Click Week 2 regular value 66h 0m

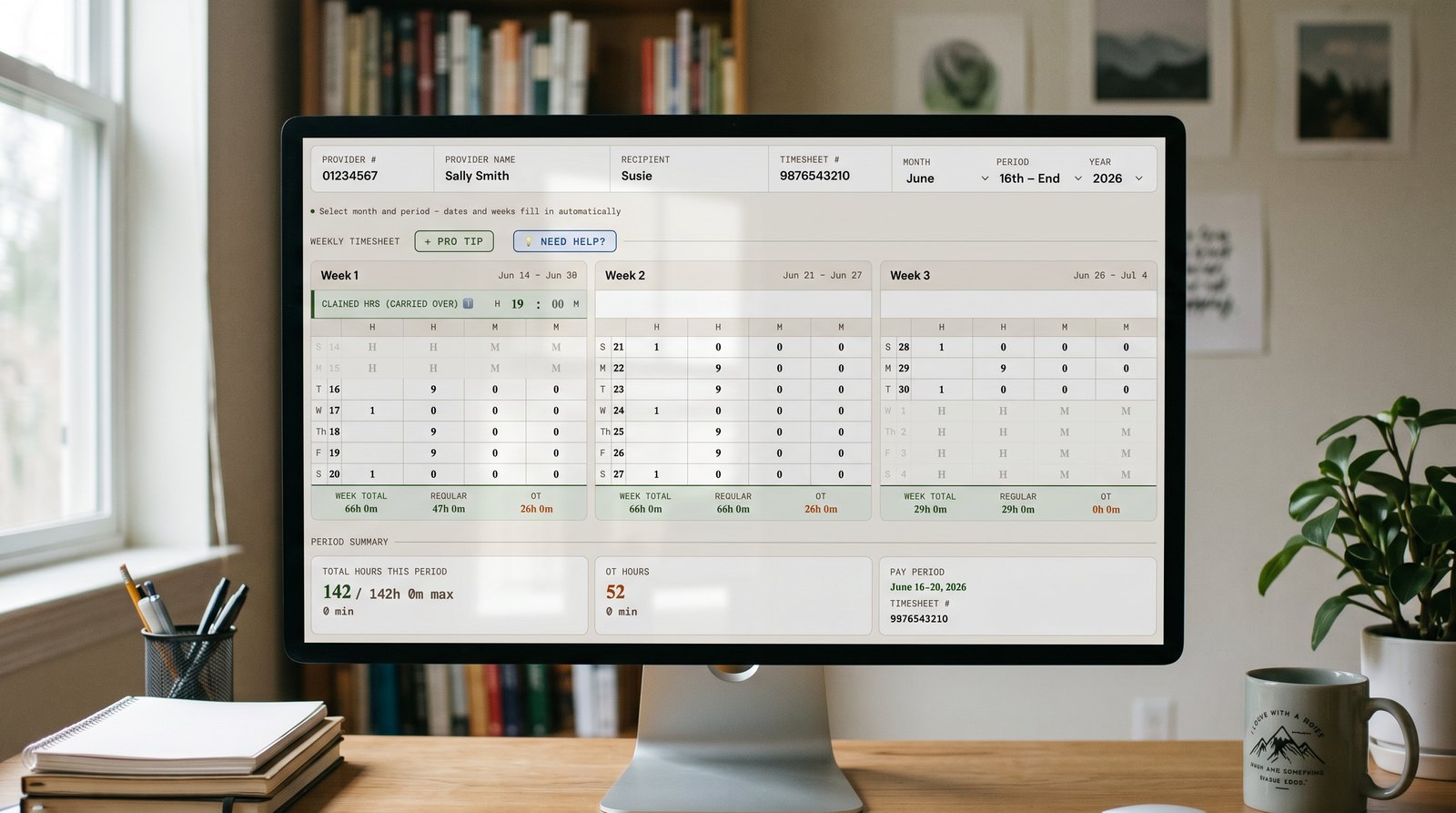click(733, 509)
